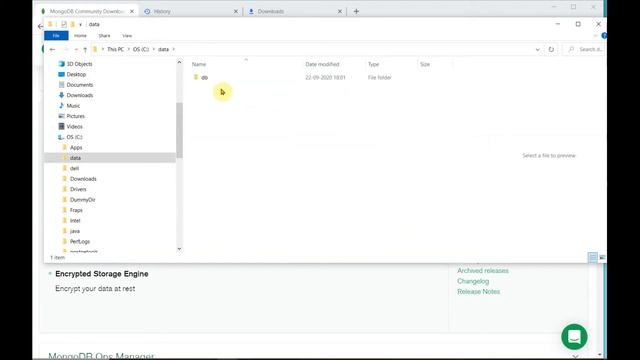
Task: Select Downloads under This PC
Action: pyautogui.click(x=80, y=96)
